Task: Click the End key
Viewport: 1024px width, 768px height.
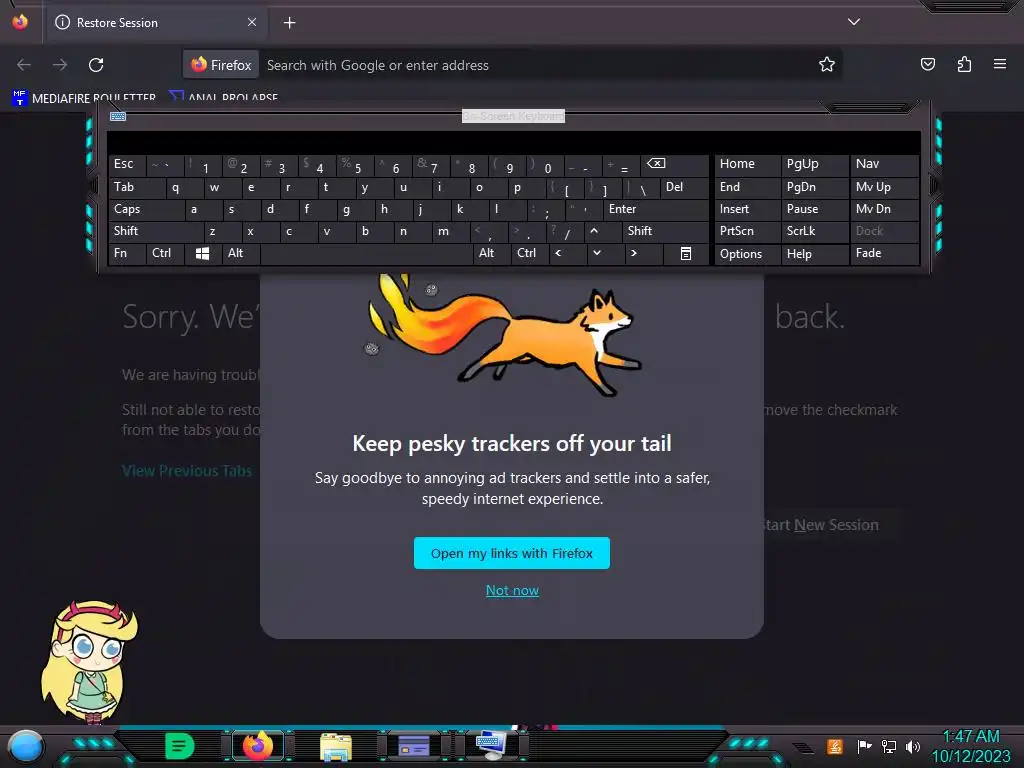Action: (x=748, y=187)
